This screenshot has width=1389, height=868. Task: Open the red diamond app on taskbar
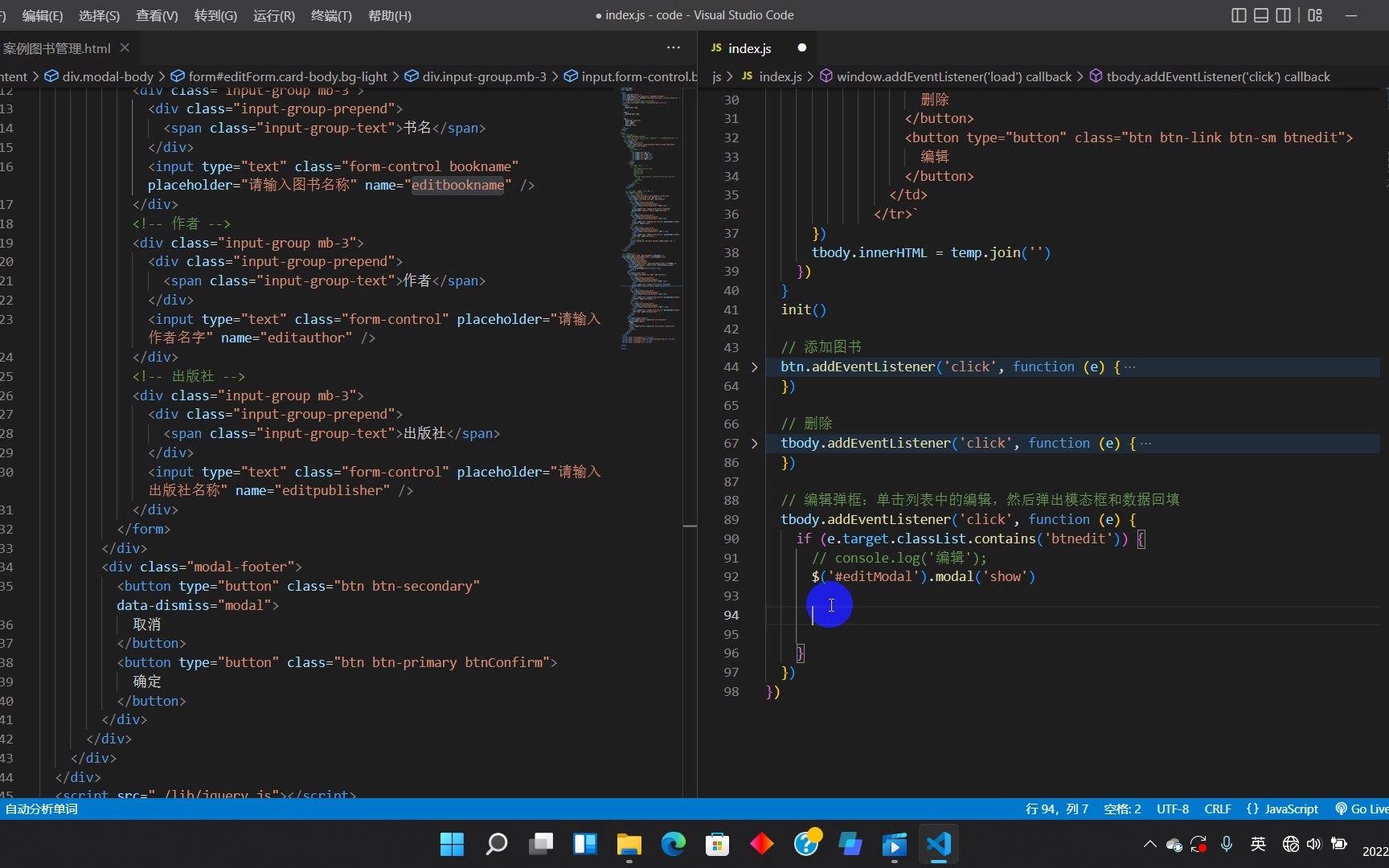tap(761, 844)
